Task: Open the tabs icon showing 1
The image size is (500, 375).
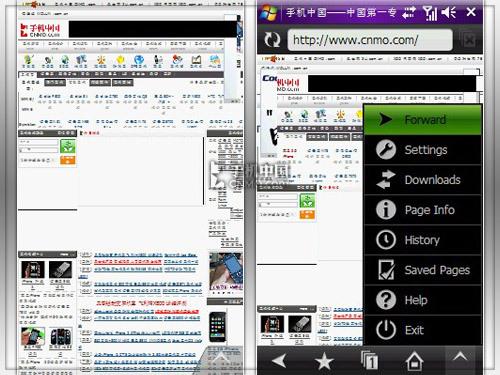Action: pyautogui.click(x=370, y=360)
